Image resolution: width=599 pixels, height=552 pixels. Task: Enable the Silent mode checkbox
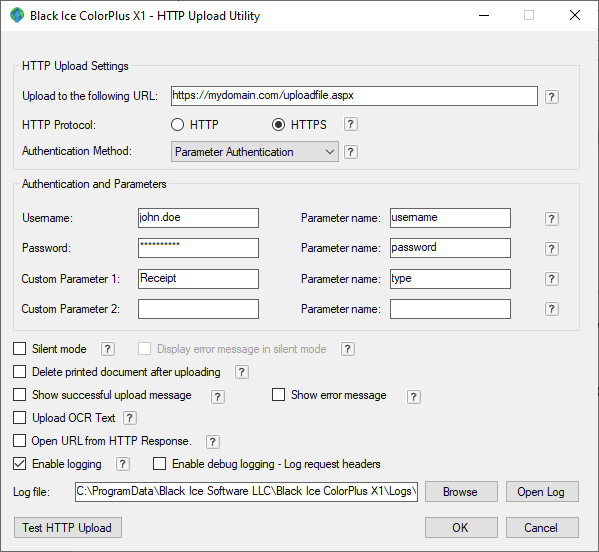19,348
